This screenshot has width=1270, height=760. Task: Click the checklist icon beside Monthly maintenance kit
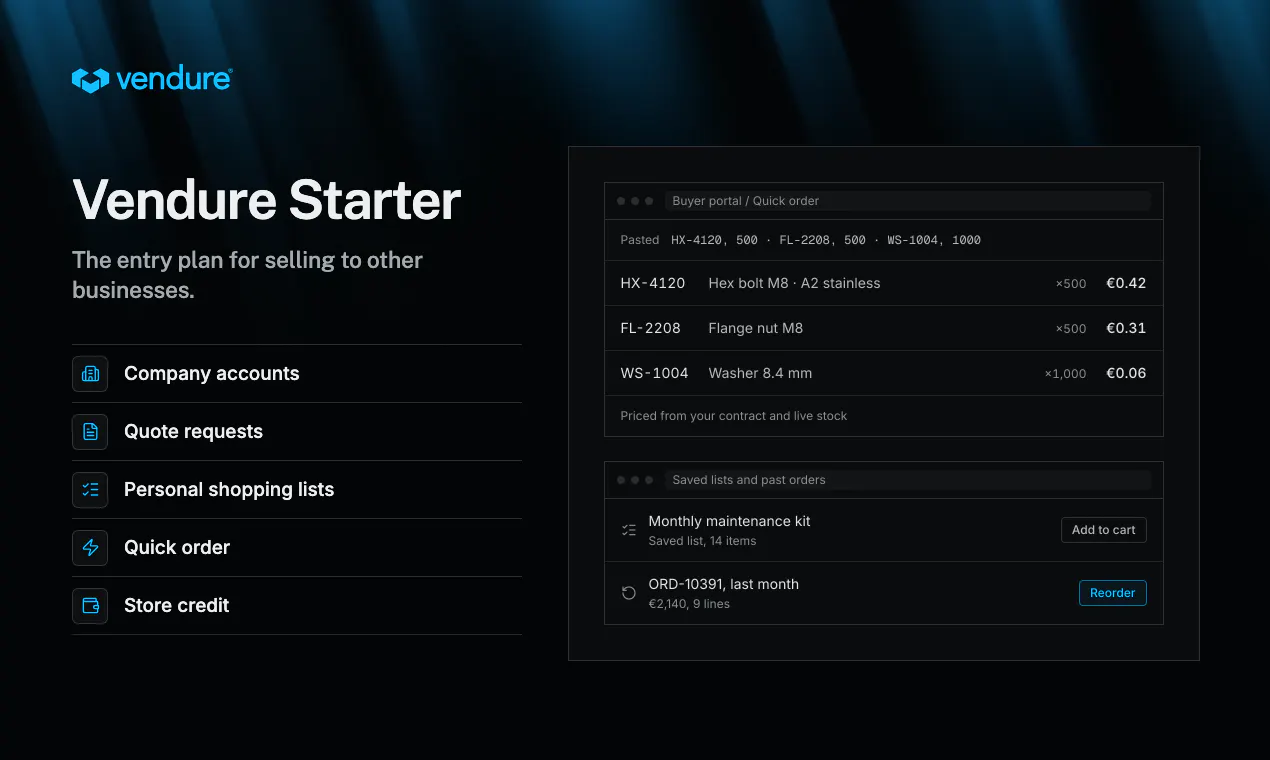tap(628, 530)
